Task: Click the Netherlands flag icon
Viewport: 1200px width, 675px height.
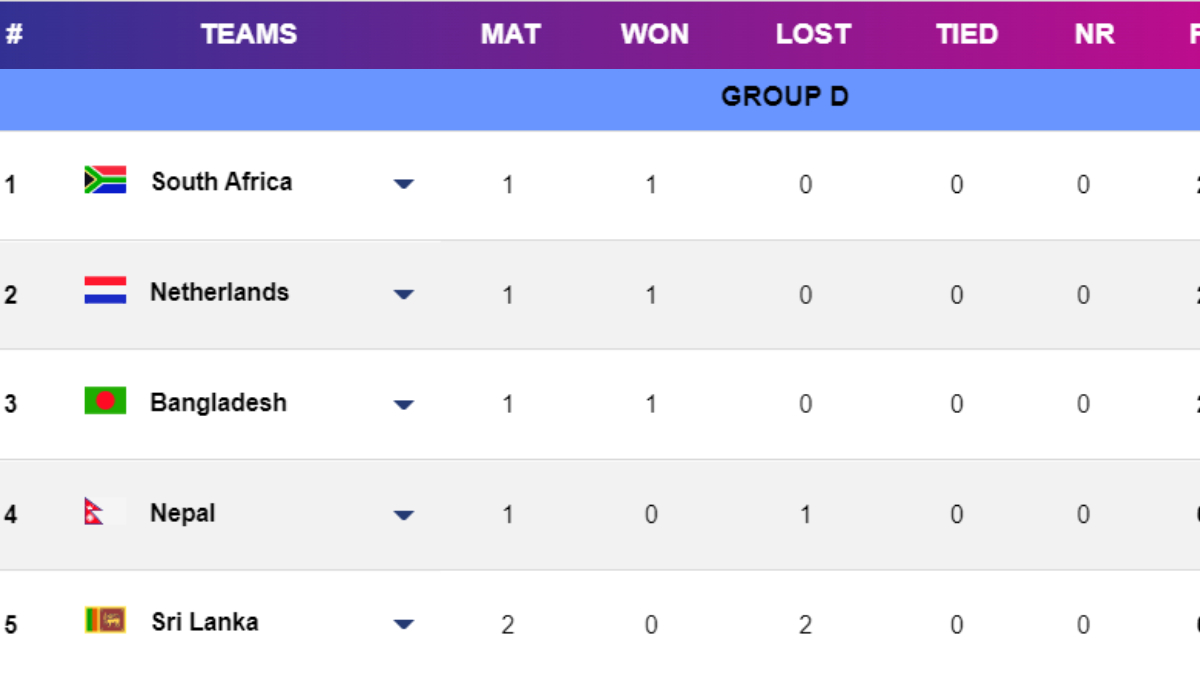Action: click(x=104, y=292)
